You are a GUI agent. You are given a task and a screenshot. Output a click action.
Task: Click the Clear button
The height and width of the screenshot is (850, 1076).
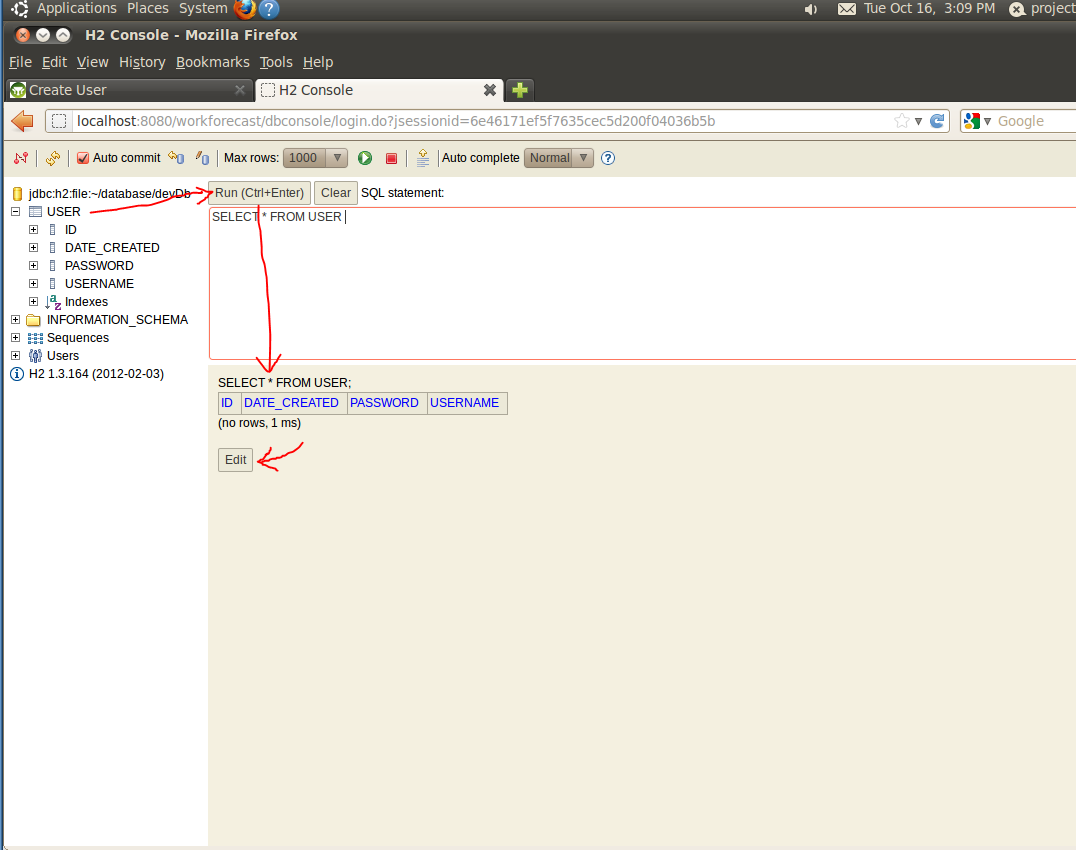tap(336, 193)
